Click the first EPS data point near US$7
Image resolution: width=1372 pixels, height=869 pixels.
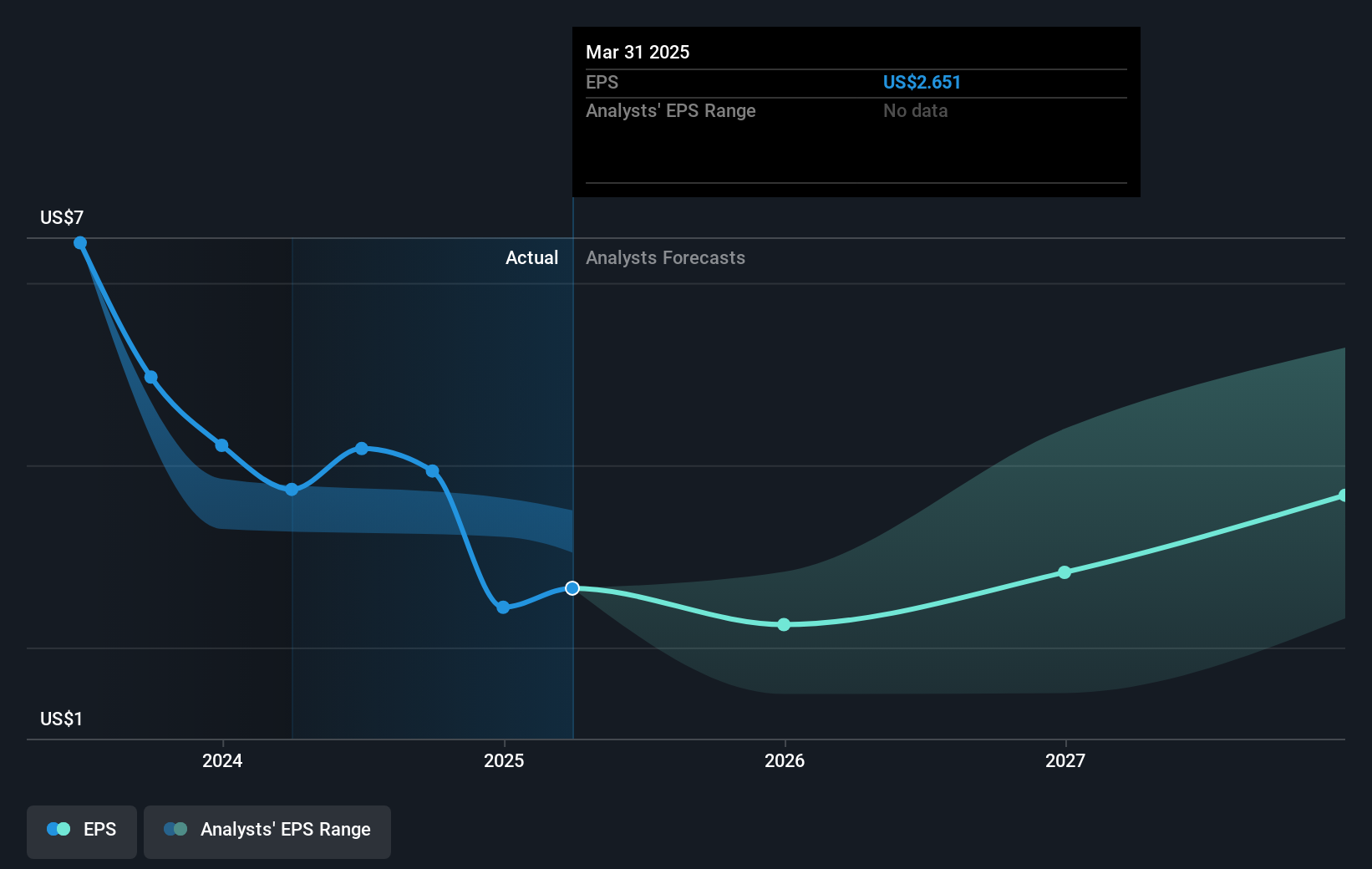tap(80, 243)
